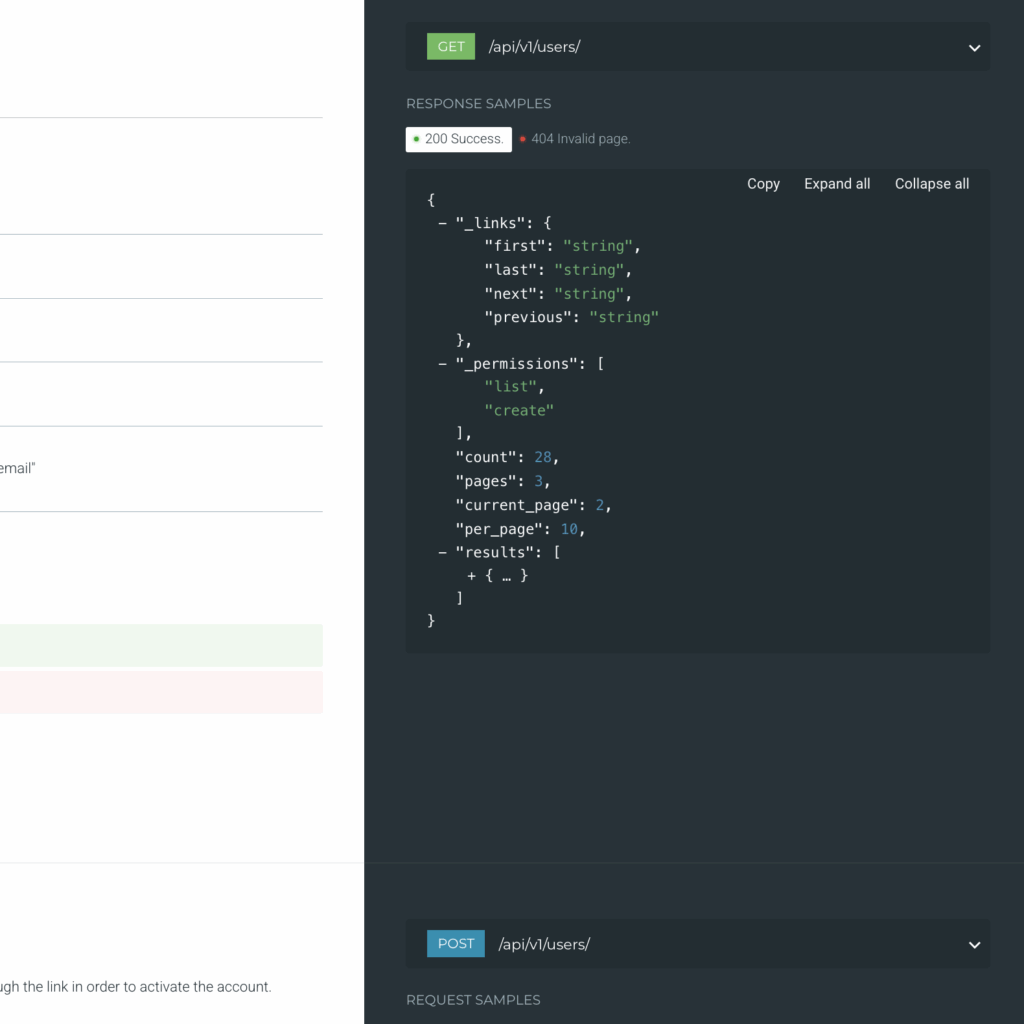Screen dimensions: 1024x1024
Task: Click the "create" permission value
Action: point(519,411)
